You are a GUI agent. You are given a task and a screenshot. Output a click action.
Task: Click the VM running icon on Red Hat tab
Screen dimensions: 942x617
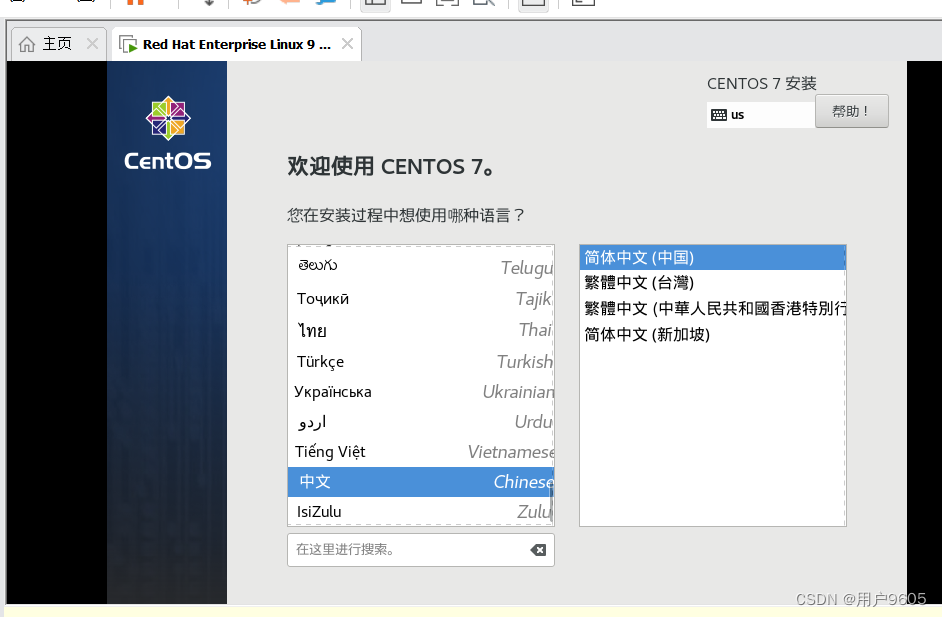[128, 44]
